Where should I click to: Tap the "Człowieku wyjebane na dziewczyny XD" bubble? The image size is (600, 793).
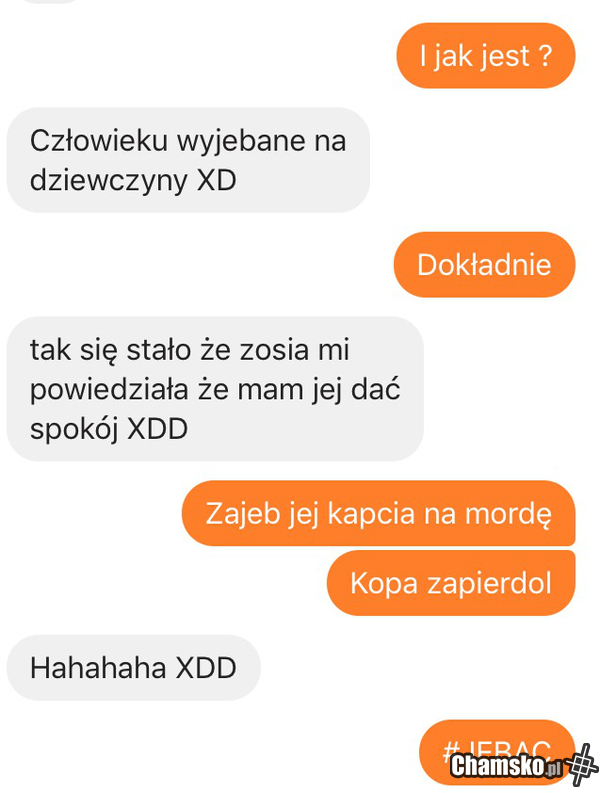188,160
